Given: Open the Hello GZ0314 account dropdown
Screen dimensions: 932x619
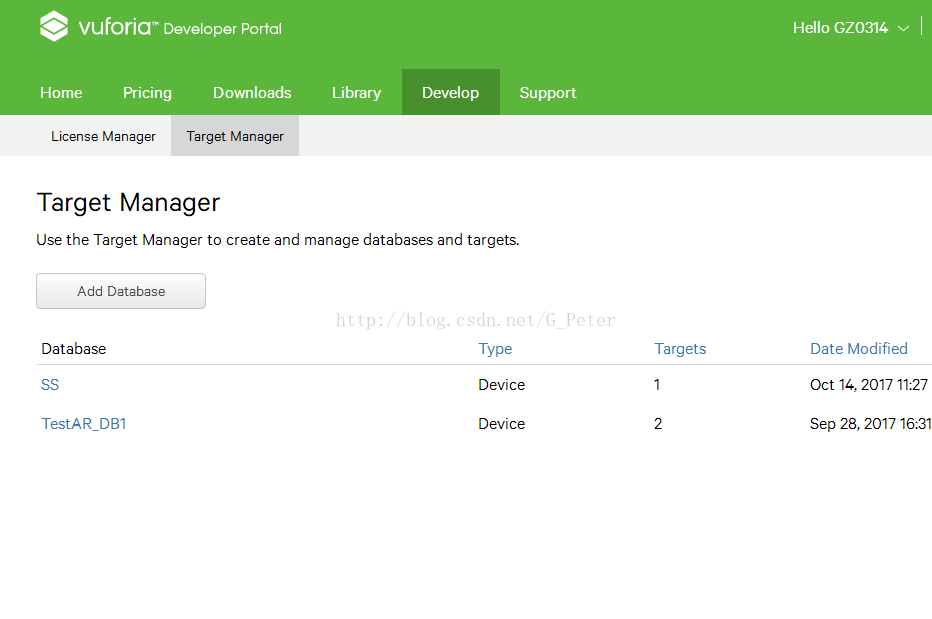Looking at the screenshot, I should [851, 28].
